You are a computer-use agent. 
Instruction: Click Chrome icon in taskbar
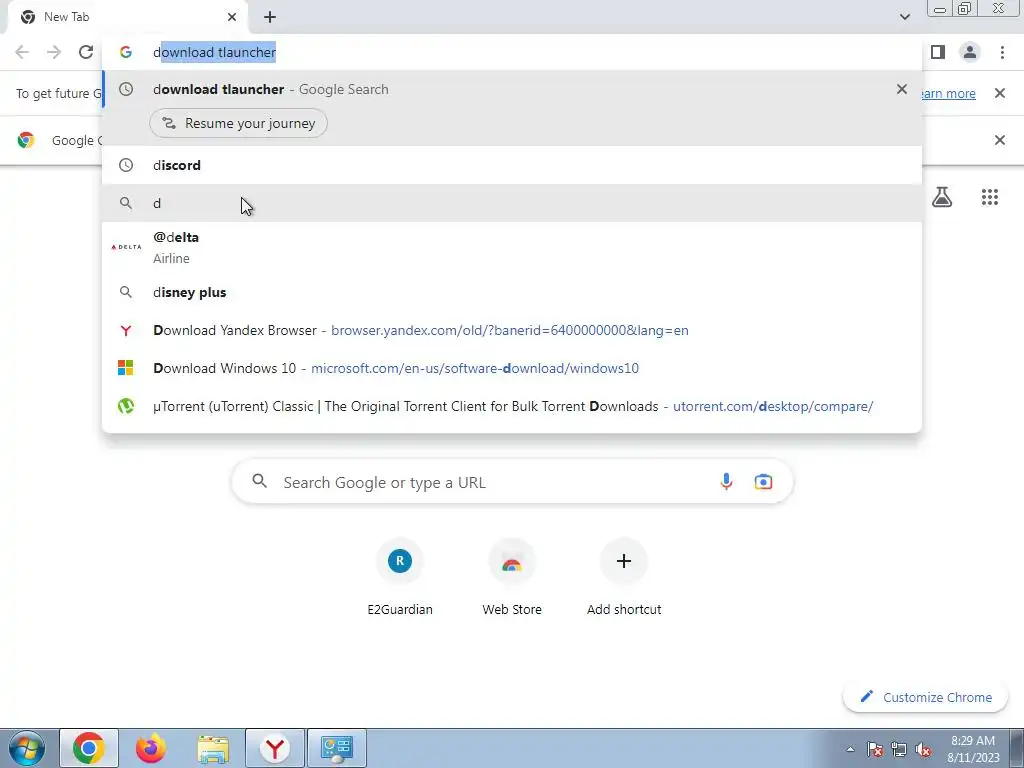point(89,748)
